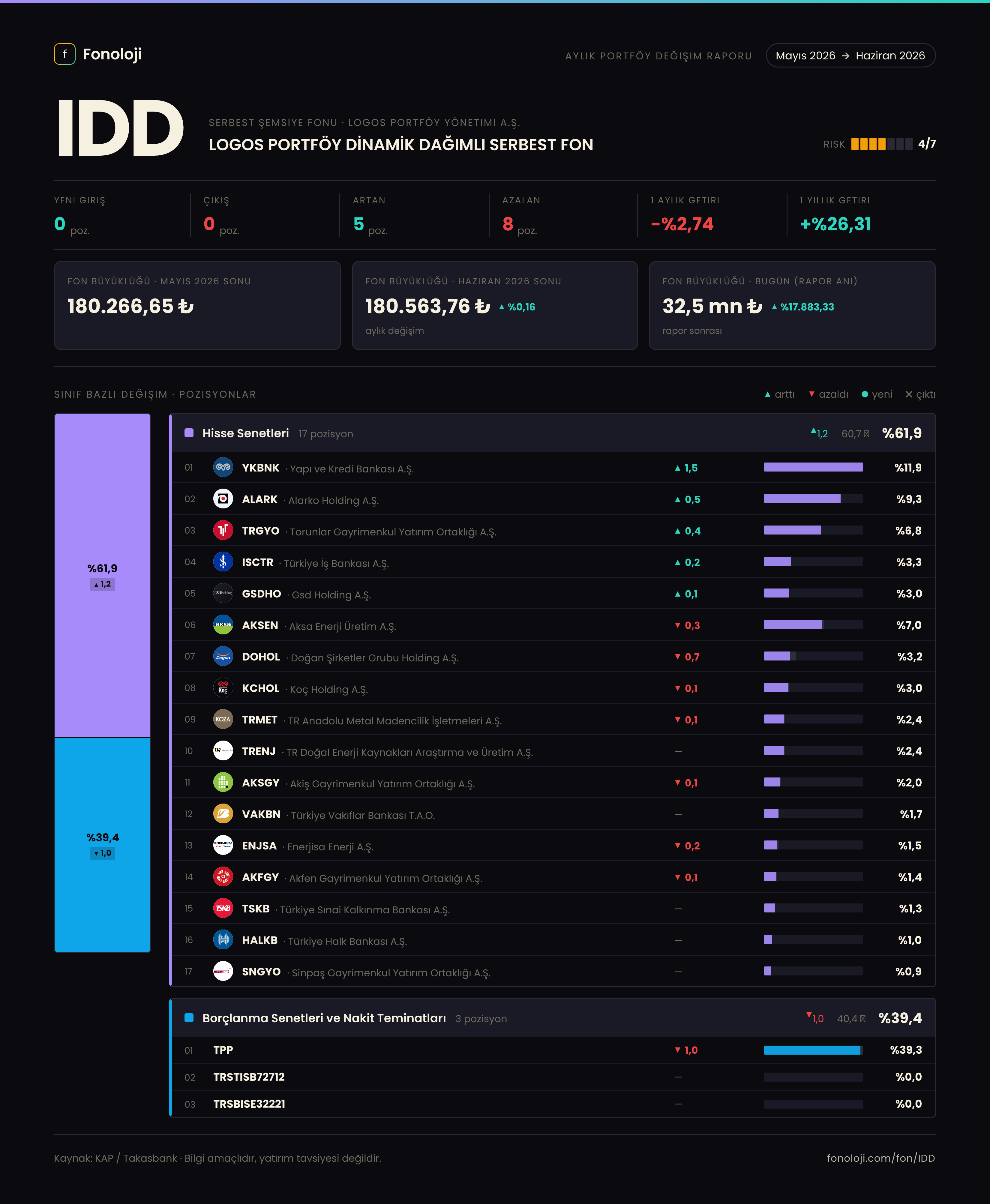Click the AKSEN company logo
This screenshot has width=990, height=1204.
pyautogui.click(x=223, y=625)
